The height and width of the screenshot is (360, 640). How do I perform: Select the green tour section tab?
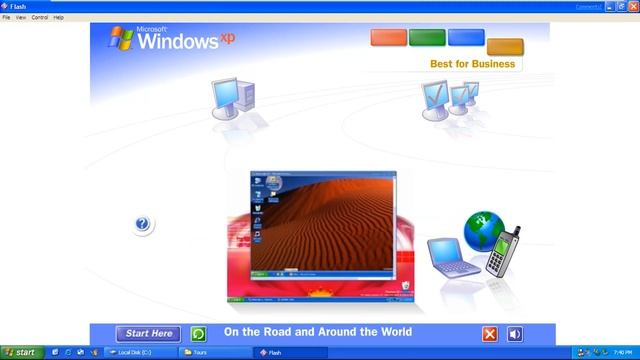coord(427,38)
